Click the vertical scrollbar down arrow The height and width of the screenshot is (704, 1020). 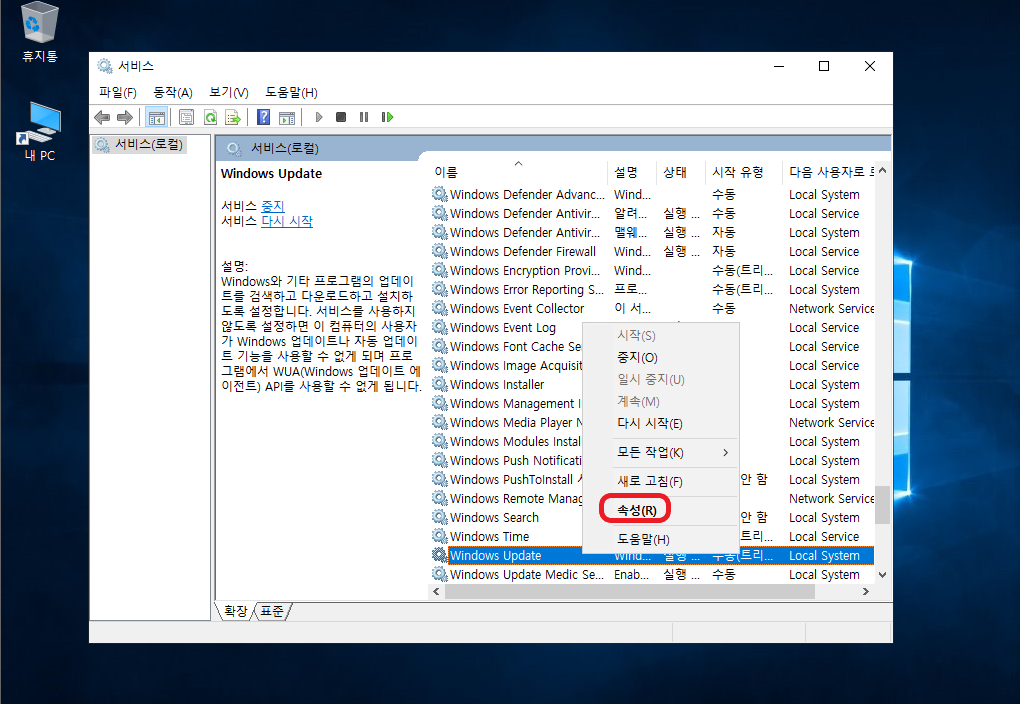(x=882, y=575)
